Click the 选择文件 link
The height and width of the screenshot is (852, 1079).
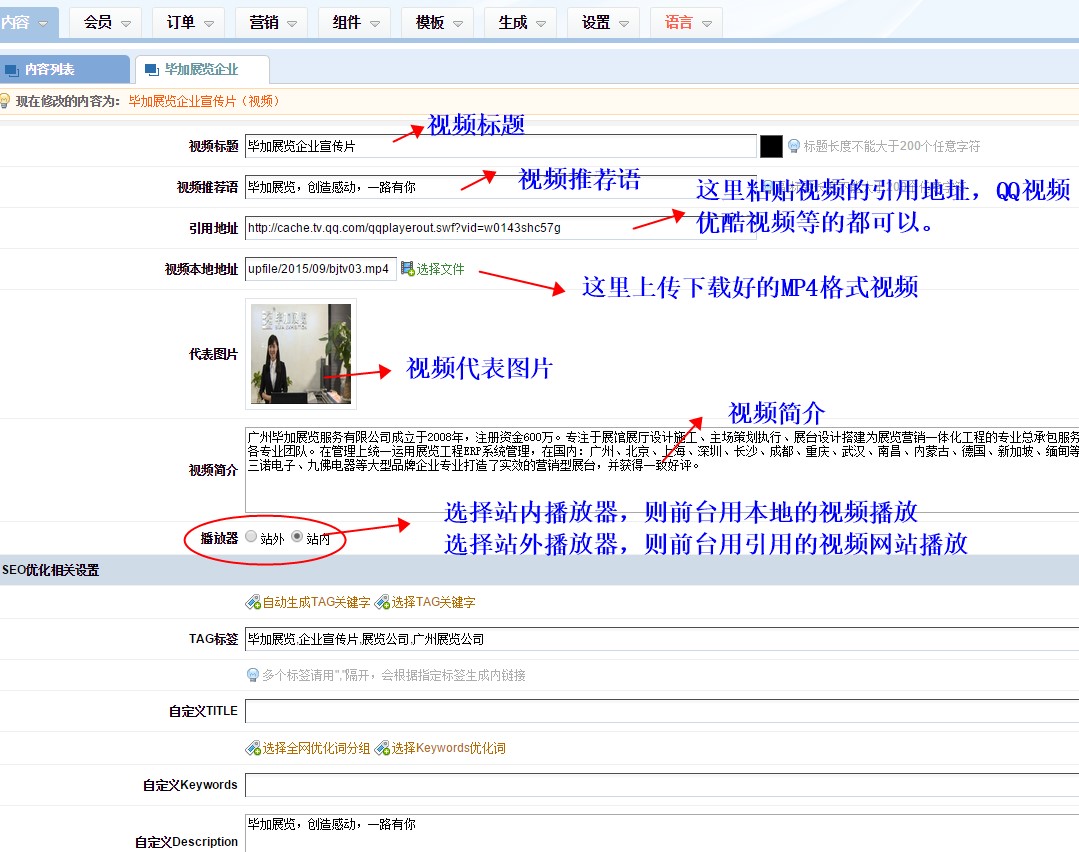[441, 270]
